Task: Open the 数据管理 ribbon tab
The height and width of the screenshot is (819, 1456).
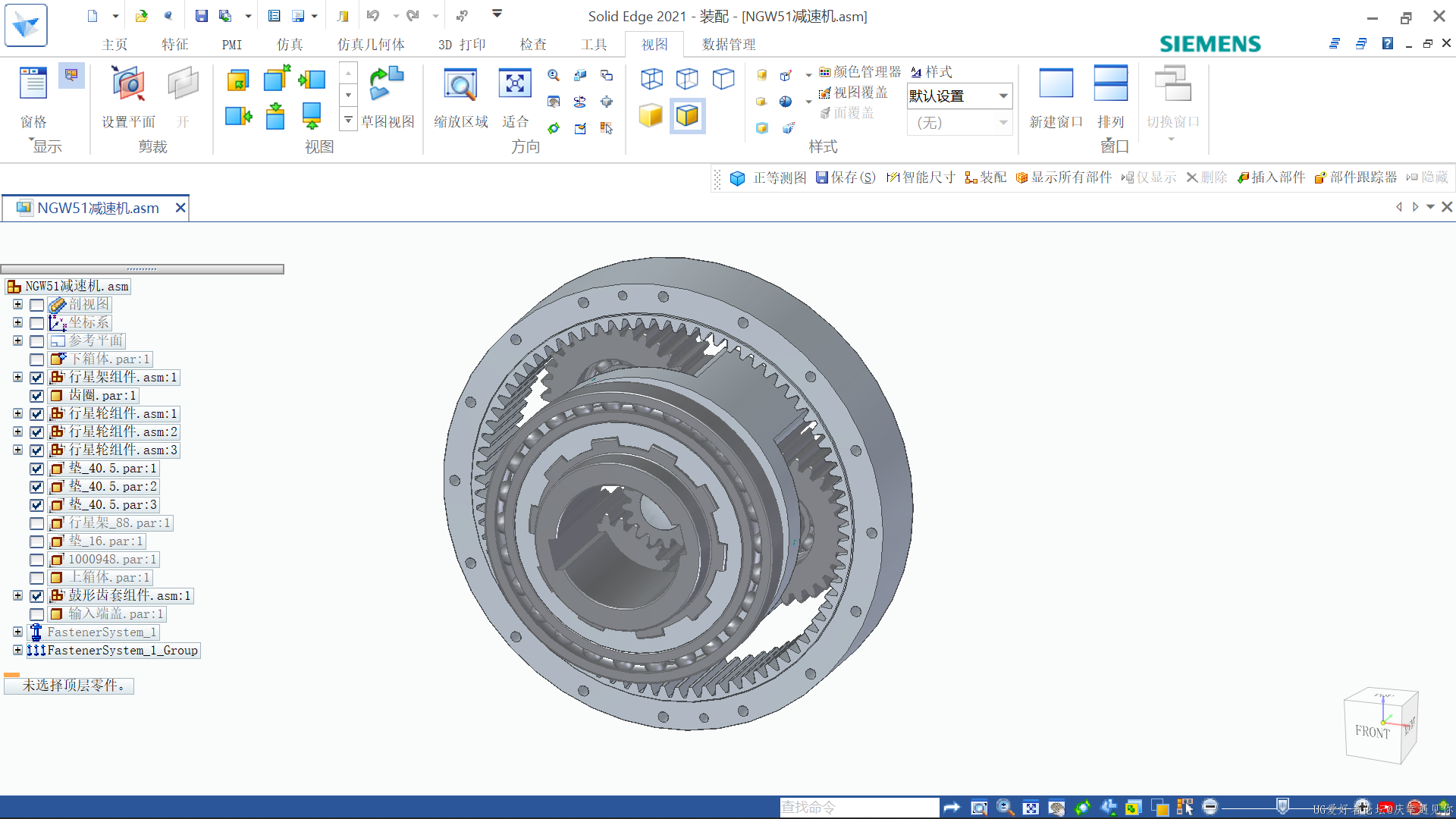Action: 729,45
